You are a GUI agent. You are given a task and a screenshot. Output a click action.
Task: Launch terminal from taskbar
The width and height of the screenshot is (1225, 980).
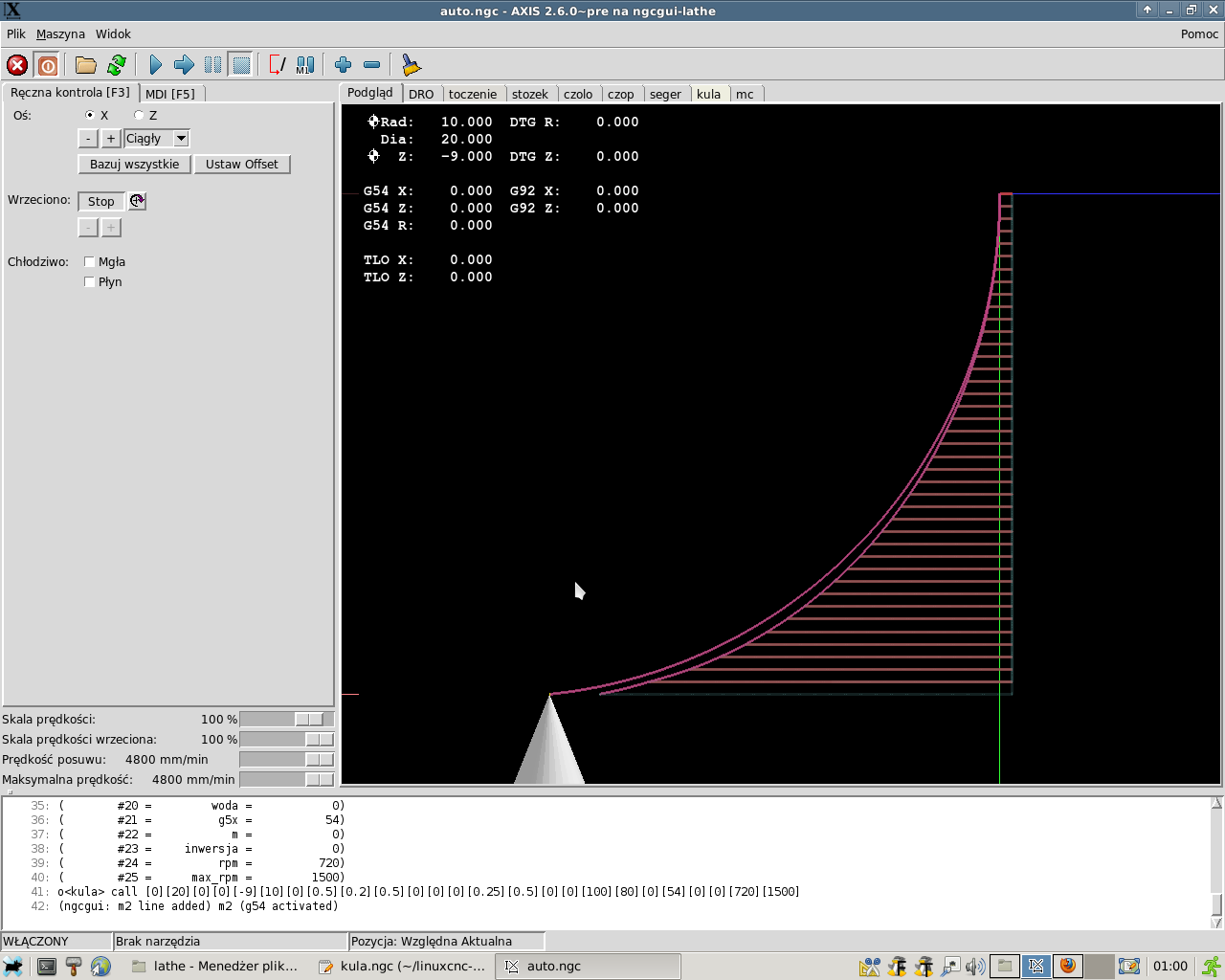point(47,967)
